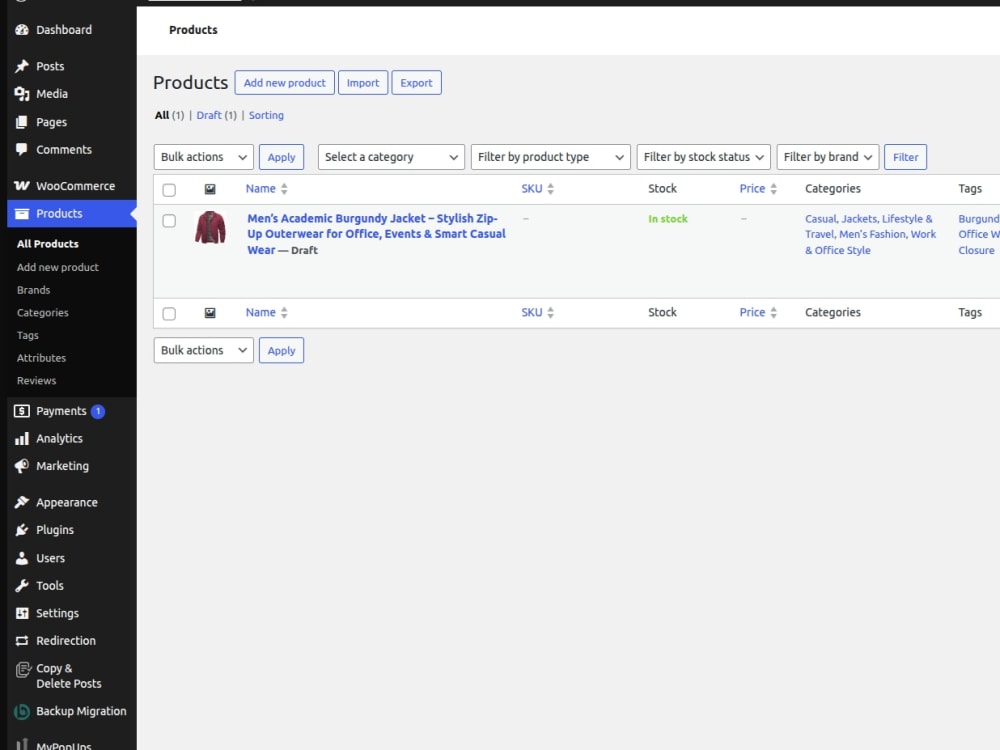Click the Plugins plug icon
The image size is (1000, 750).
(22, 530)
